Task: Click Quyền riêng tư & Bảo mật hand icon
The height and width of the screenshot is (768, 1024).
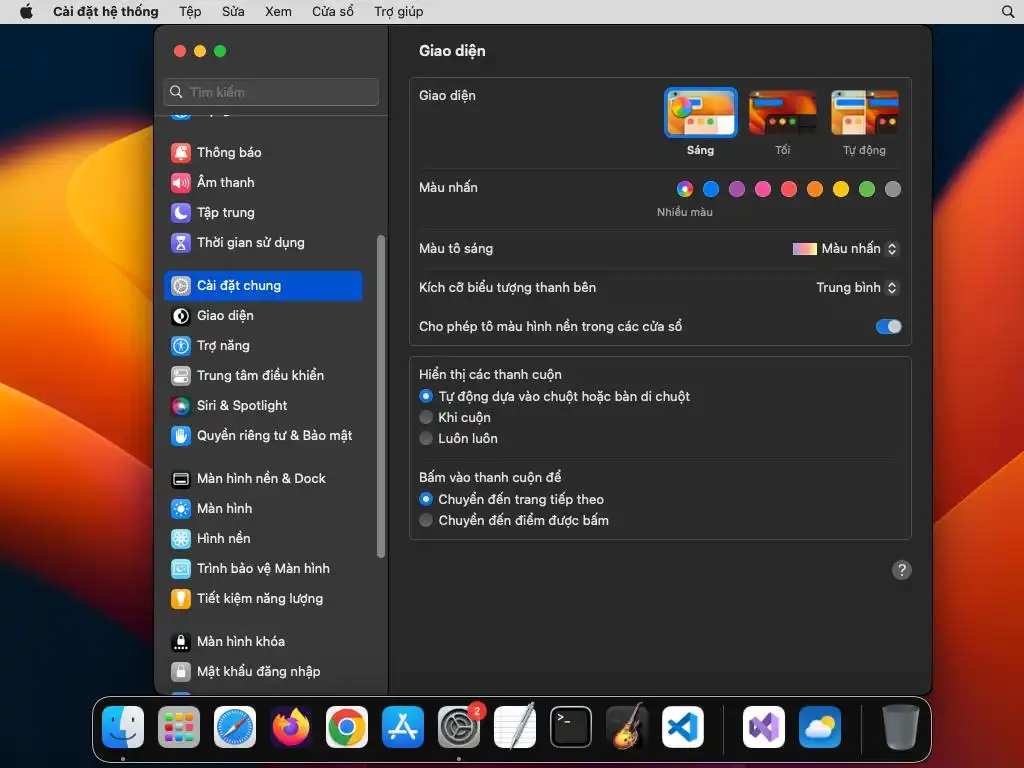Action: click(181, 436)
